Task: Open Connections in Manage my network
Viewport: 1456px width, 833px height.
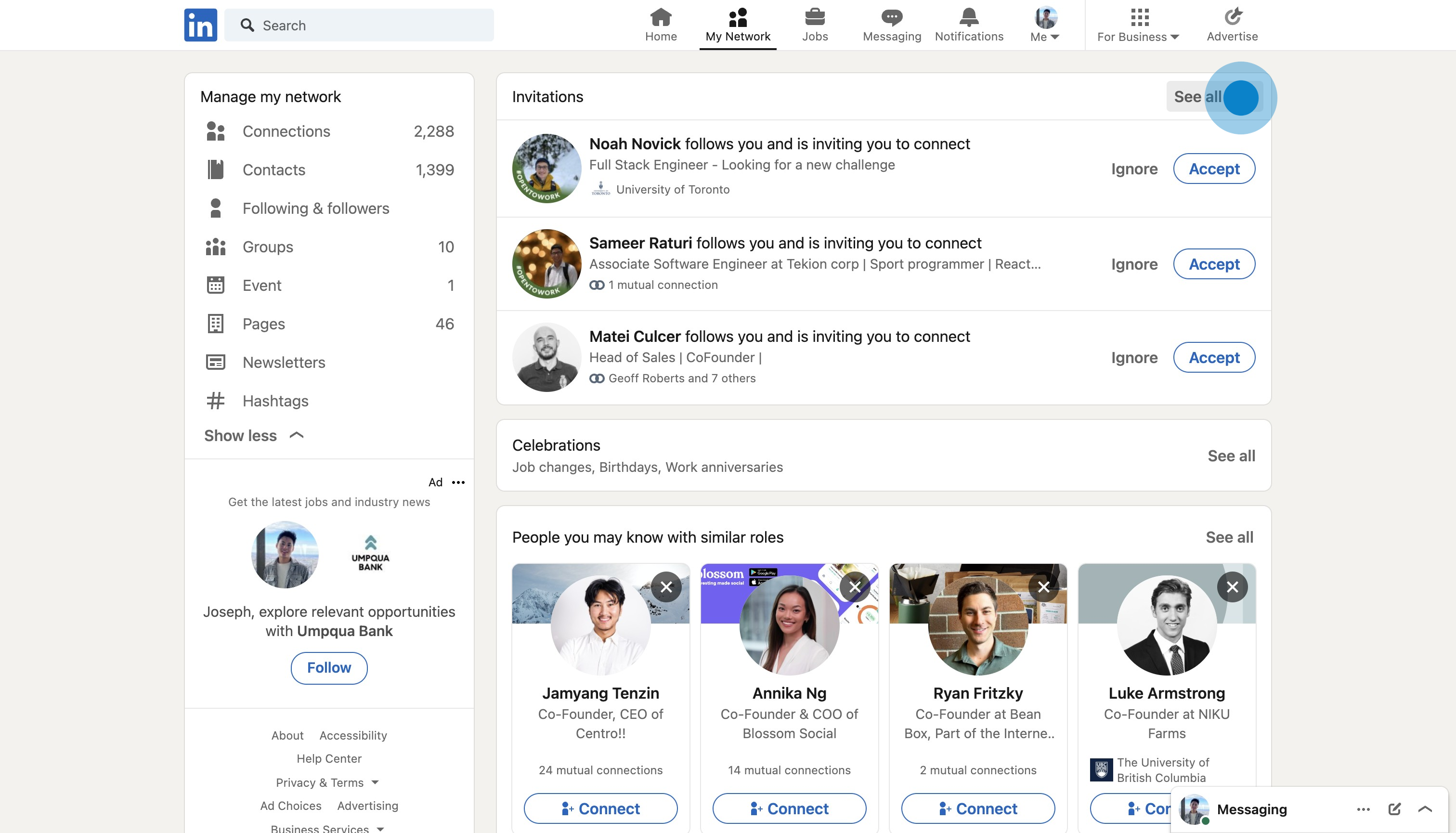Action: pyautogui.click(x=286, y=131)
